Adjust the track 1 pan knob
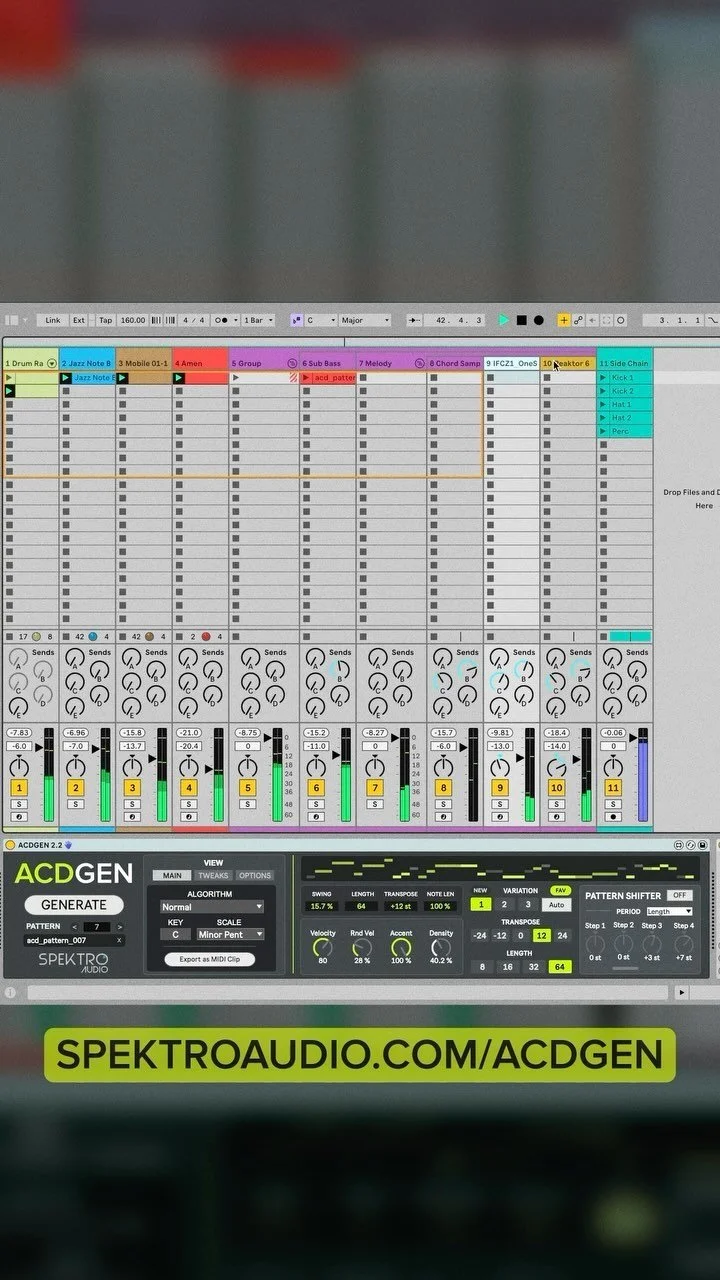Viewport: 720px width, 1280px height. pyautogui.click(x=19, y=767)
